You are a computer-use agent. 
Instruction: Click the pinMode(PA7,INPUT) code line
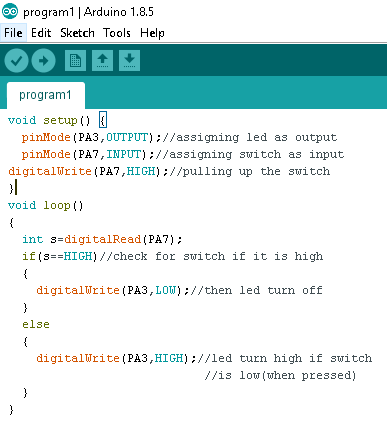coord(183,154)
